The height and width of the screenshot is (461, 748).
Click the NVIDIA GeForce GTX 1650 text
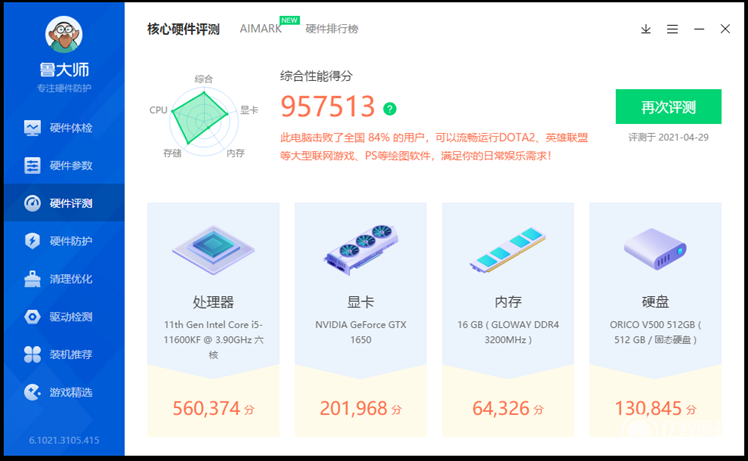point(361,332)
